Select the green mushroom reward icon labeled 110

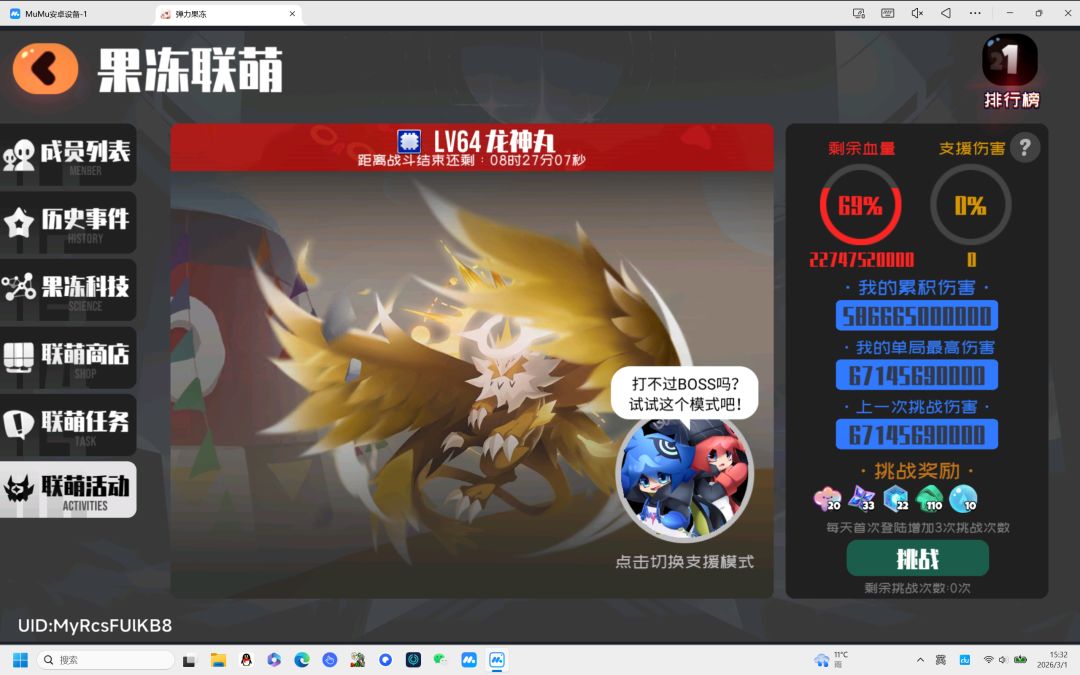[x=930, y=499]
